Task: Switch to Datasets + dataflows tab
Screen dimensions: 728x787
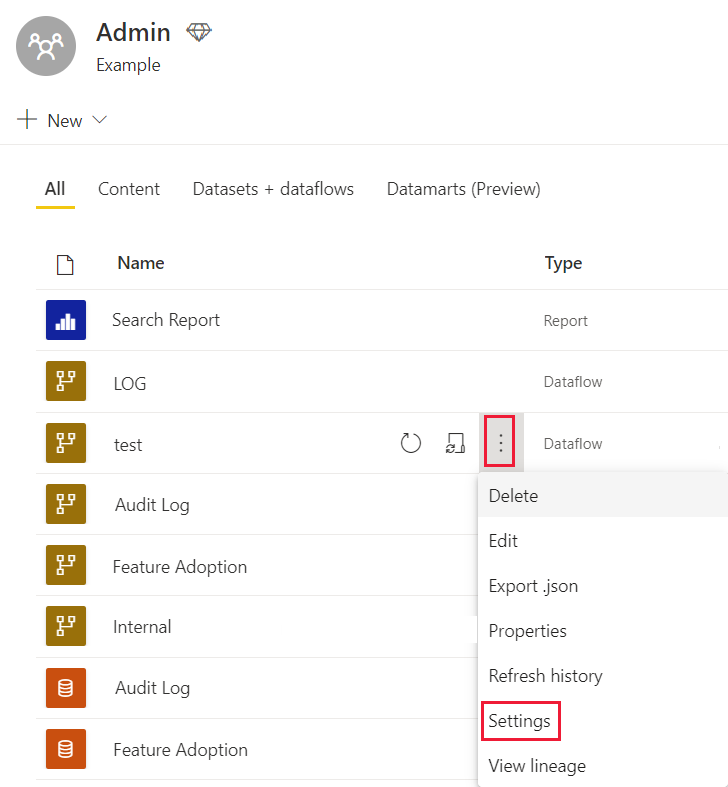Action: click(x=273, y=189)
